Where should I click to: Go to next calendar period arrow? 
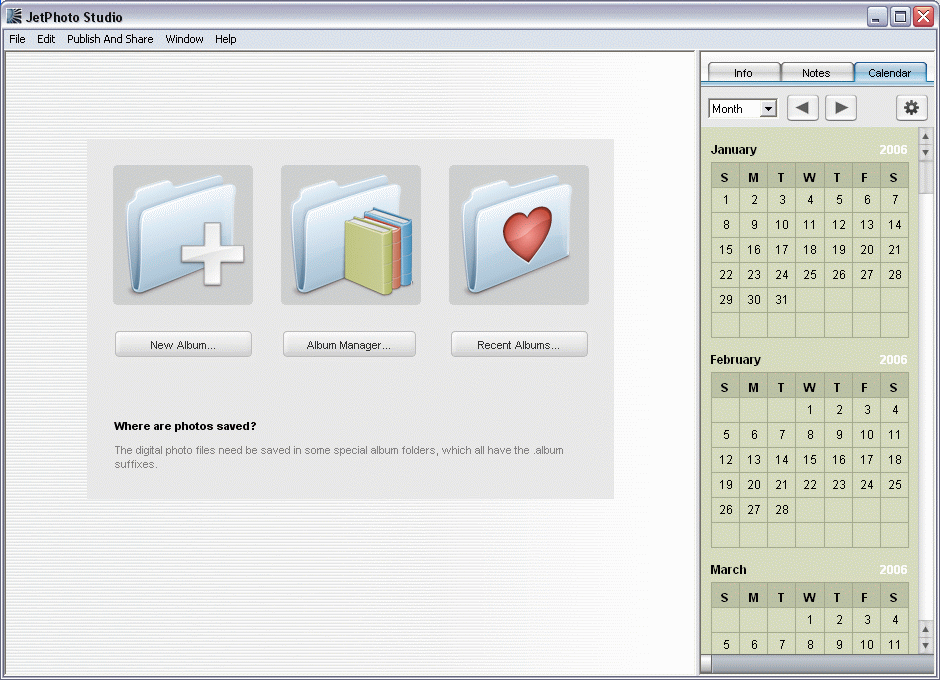coord(841,108)
